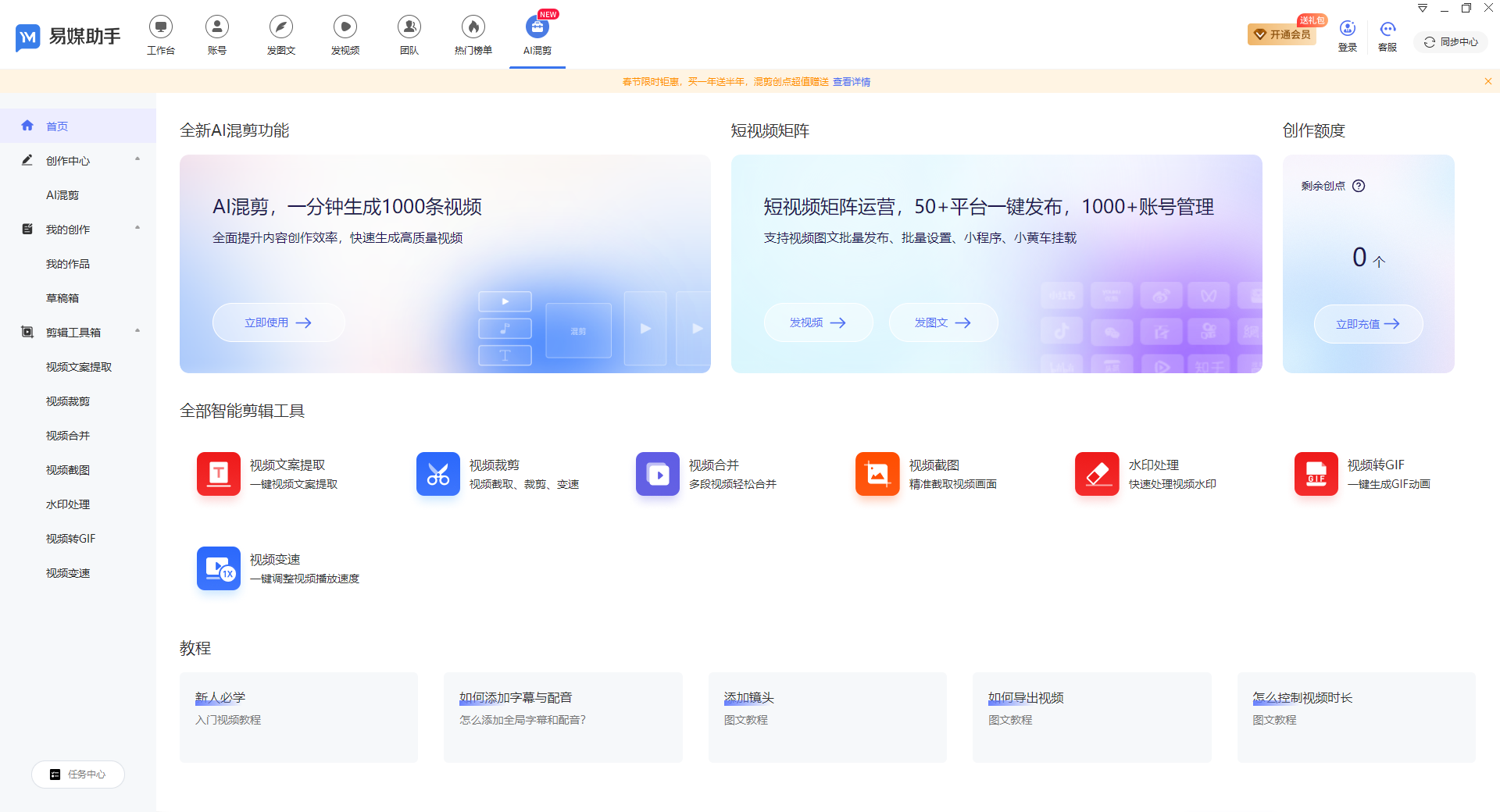Click the 立即使用 button under AI混剪

click(x=277, y=322)
